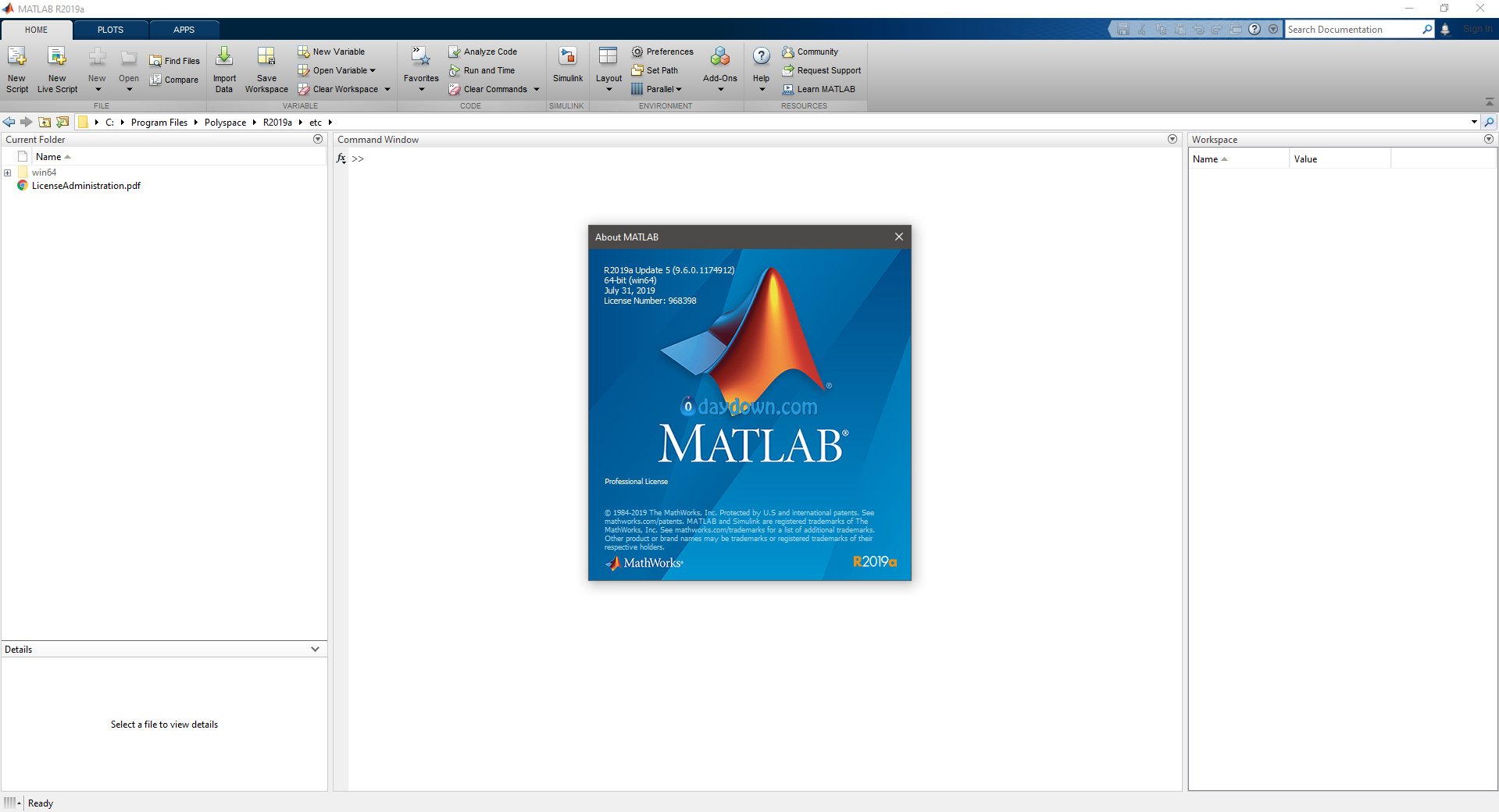Select the Polyspace path segment
1499x812 pixels.
225,123
